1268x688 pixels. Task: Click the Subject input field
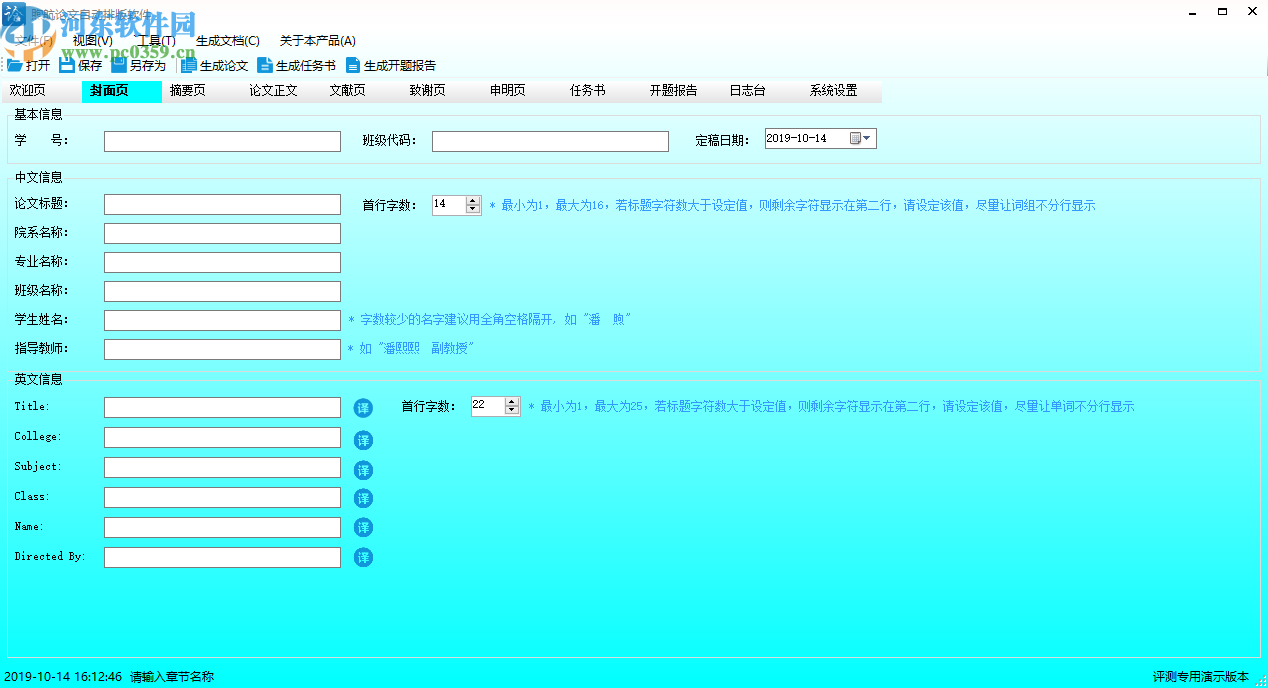(x=222, y=467)
